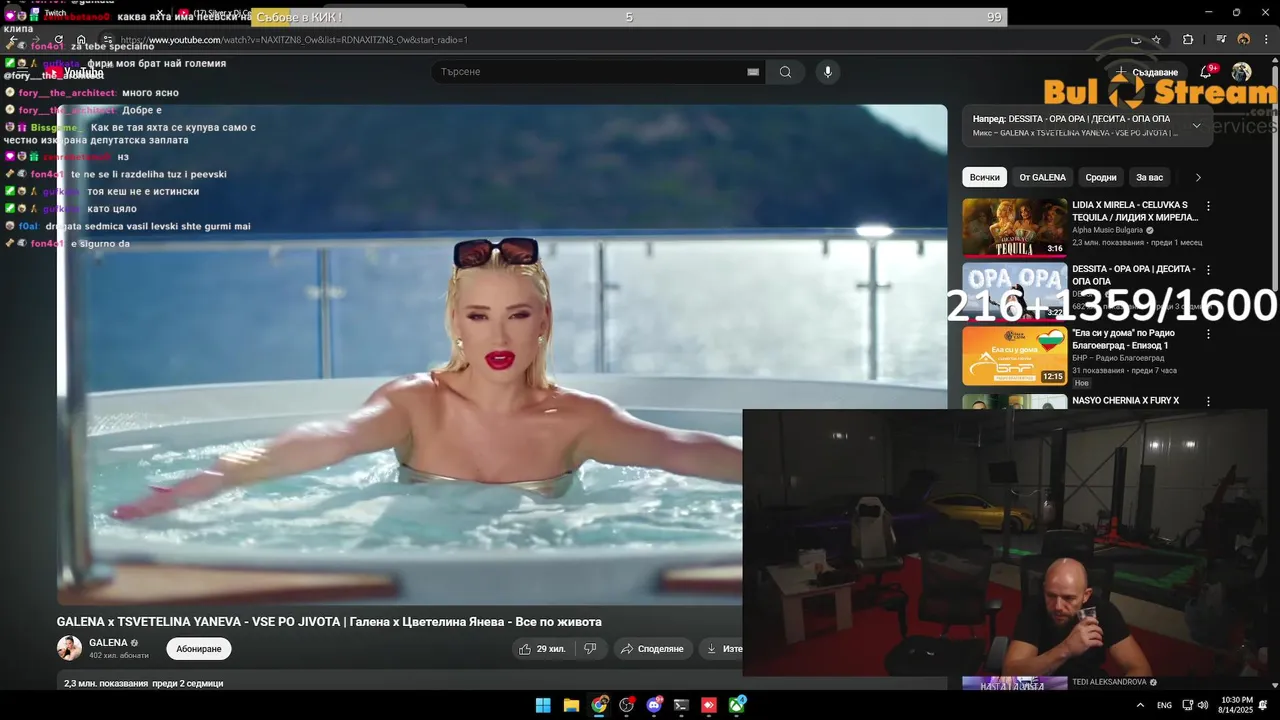The height and width of the screenshot is (720, 1280).
Task: Open File Explorer from taskbar
Action: pyautogui.click(x=571, y=705)
